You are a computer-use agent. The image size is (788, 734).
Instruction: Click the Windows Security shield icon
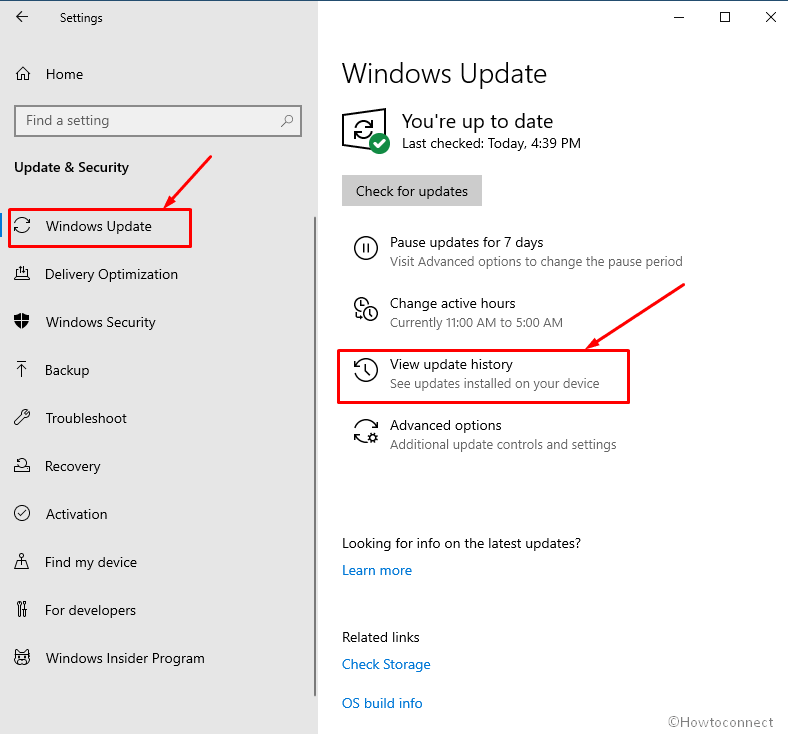(22, 321)
